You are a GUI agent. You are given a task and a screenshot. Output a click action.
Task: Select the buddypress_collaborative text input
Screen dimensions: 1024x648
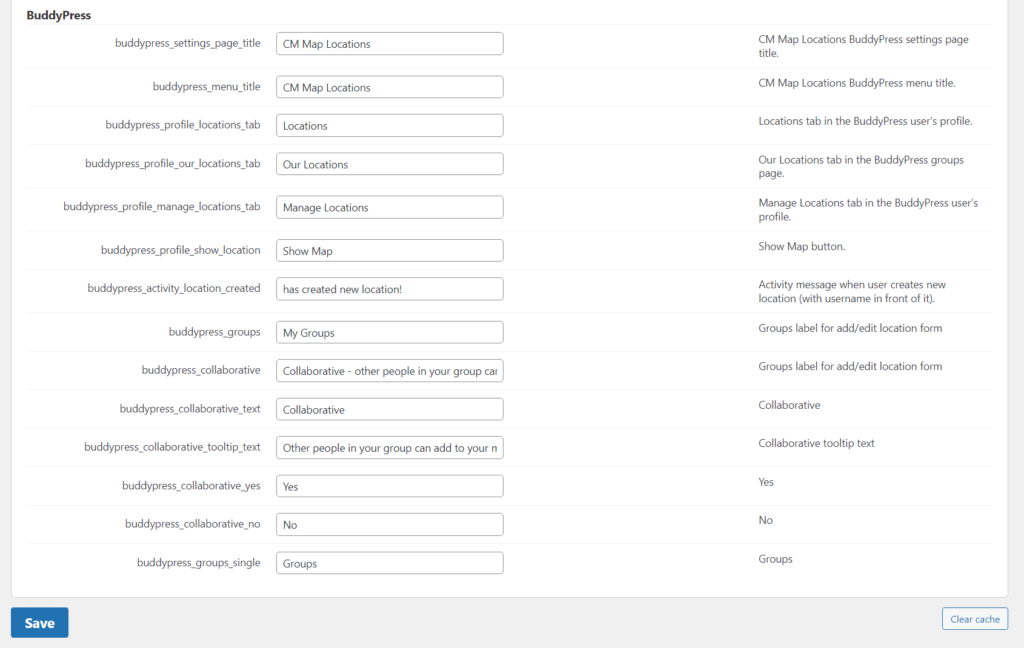[x=389, y=371]
